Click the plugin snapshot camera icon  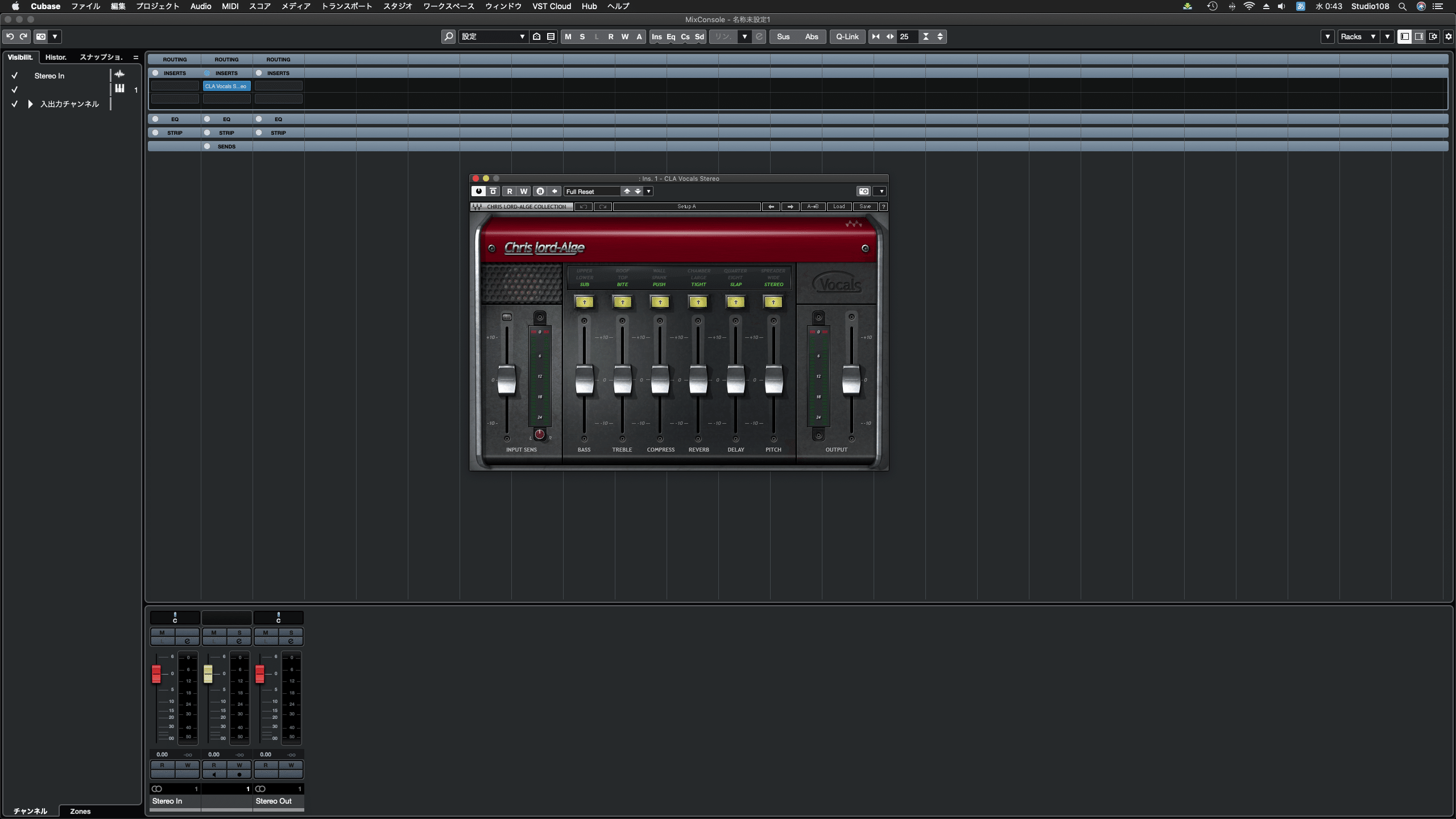(862, 191)
